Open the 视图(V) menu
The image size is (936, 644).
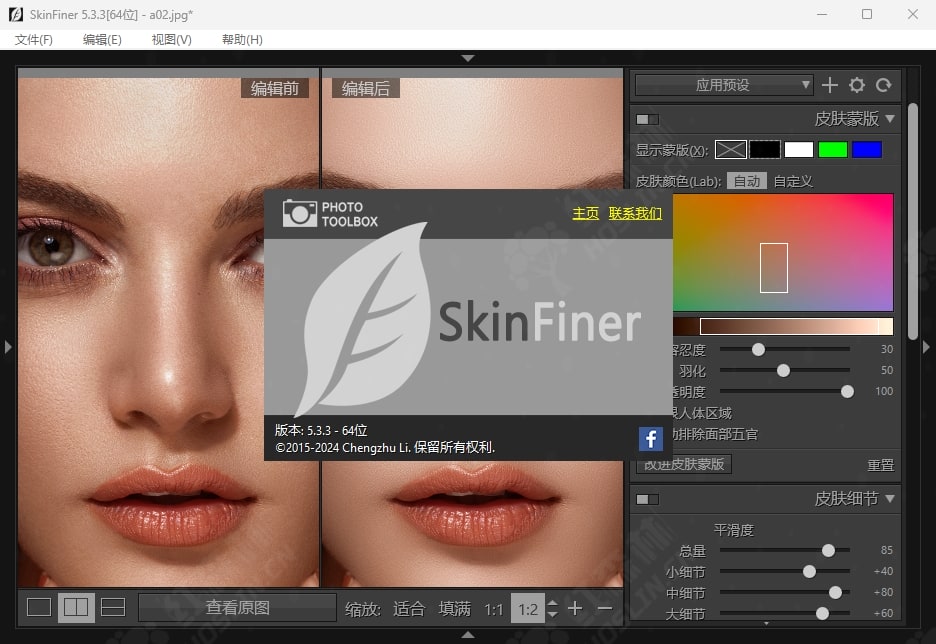pos(172,39)
